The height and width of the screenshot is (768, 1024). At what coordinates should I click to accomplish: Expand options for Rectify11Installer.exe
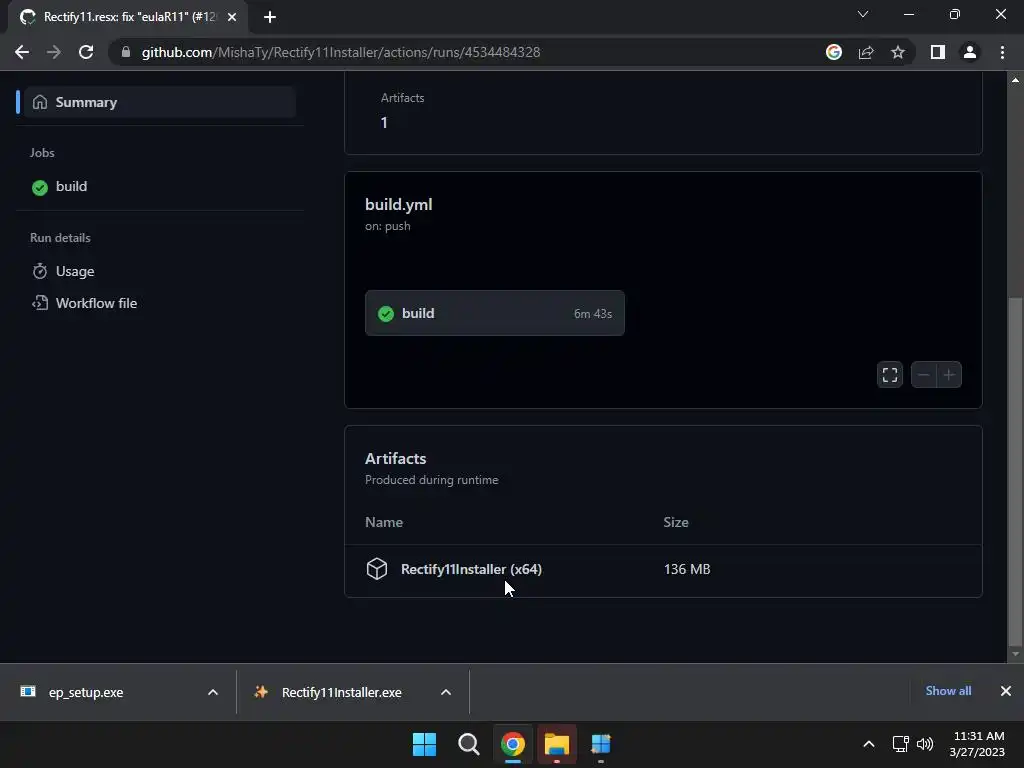(x=446, y=692)
